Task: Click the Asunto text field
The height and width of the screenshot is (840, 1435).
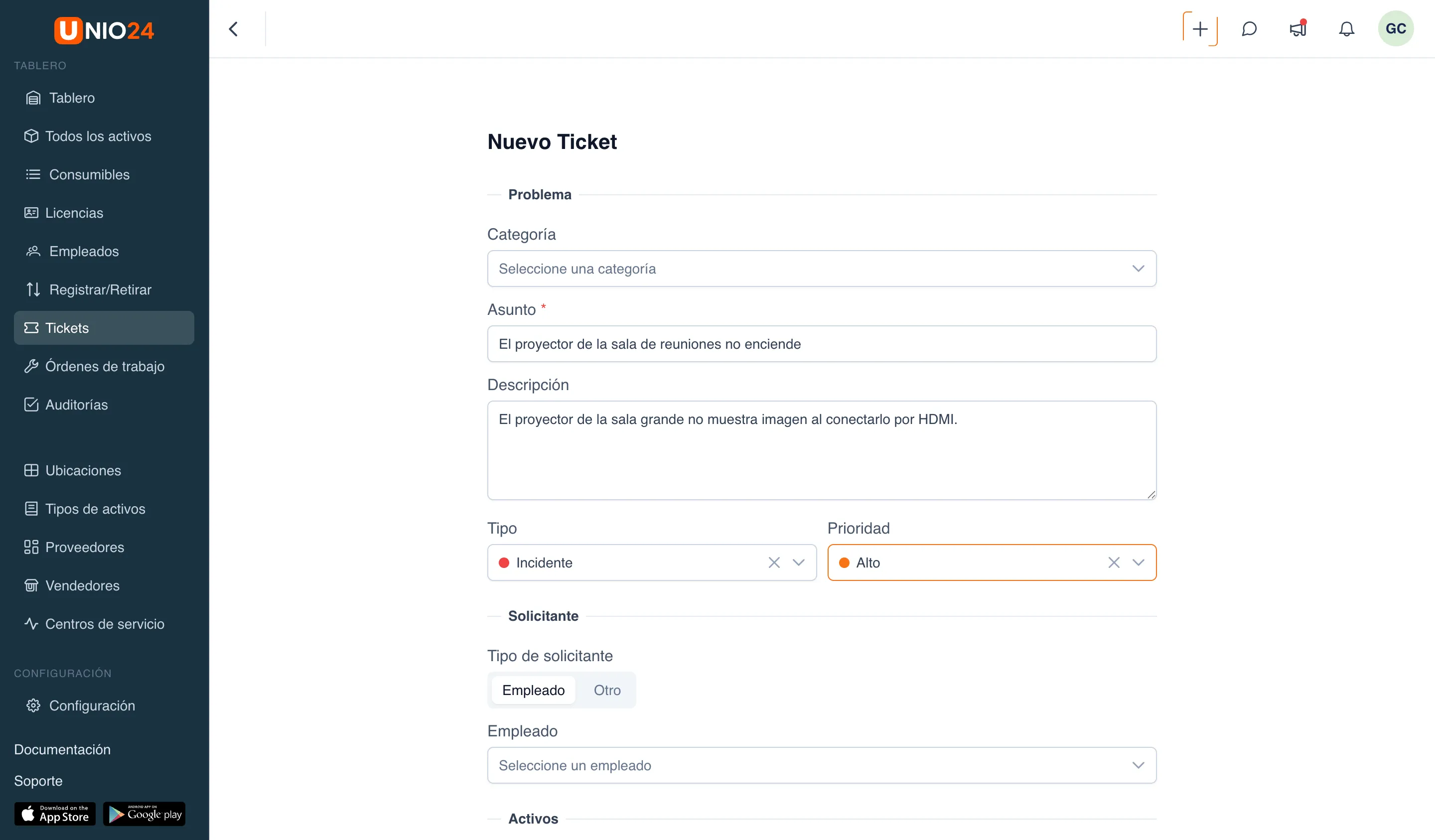Action: point(822,344)
